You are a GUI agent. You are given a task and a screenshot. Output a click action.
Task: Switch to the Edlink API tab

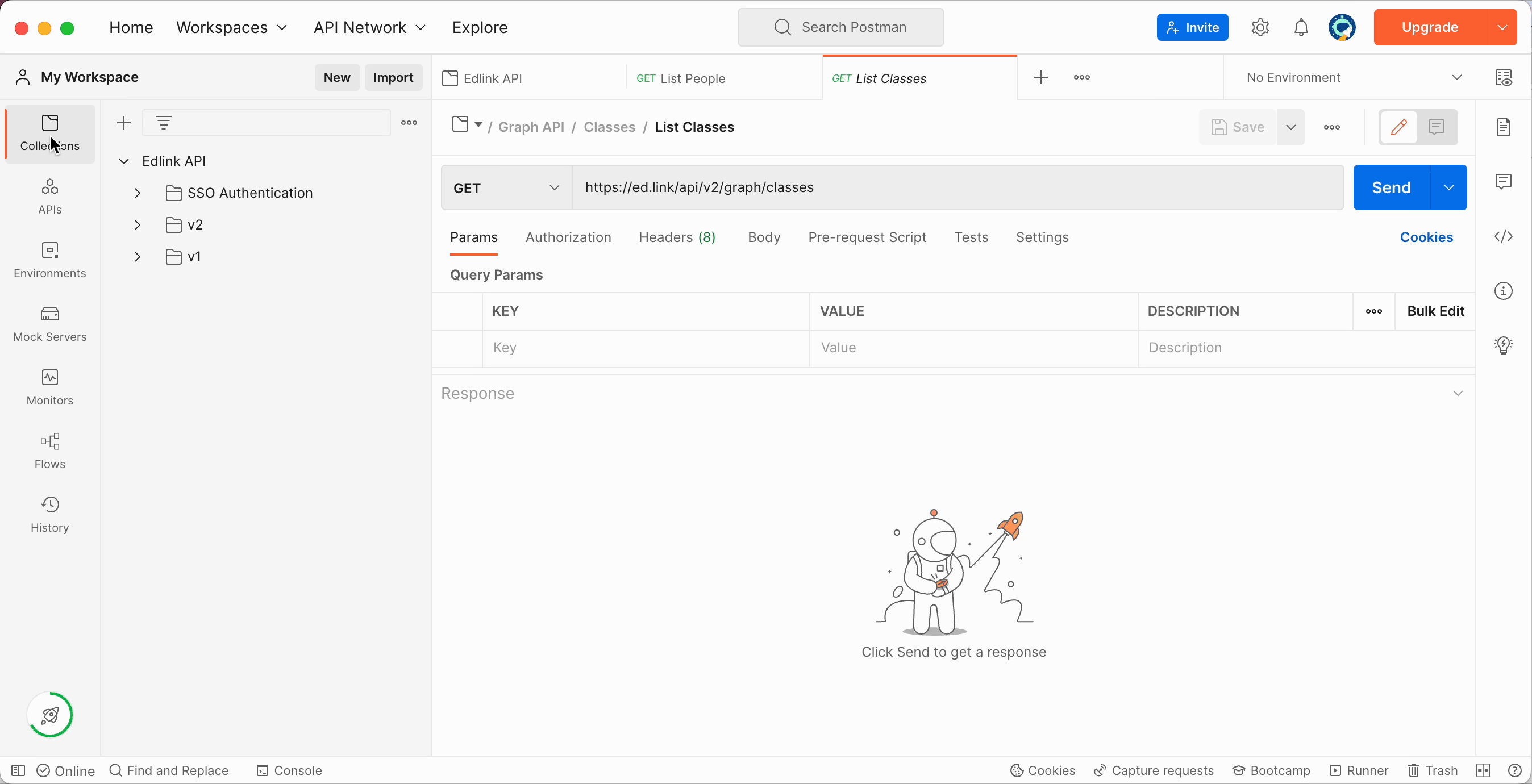[x=529, y=78]
